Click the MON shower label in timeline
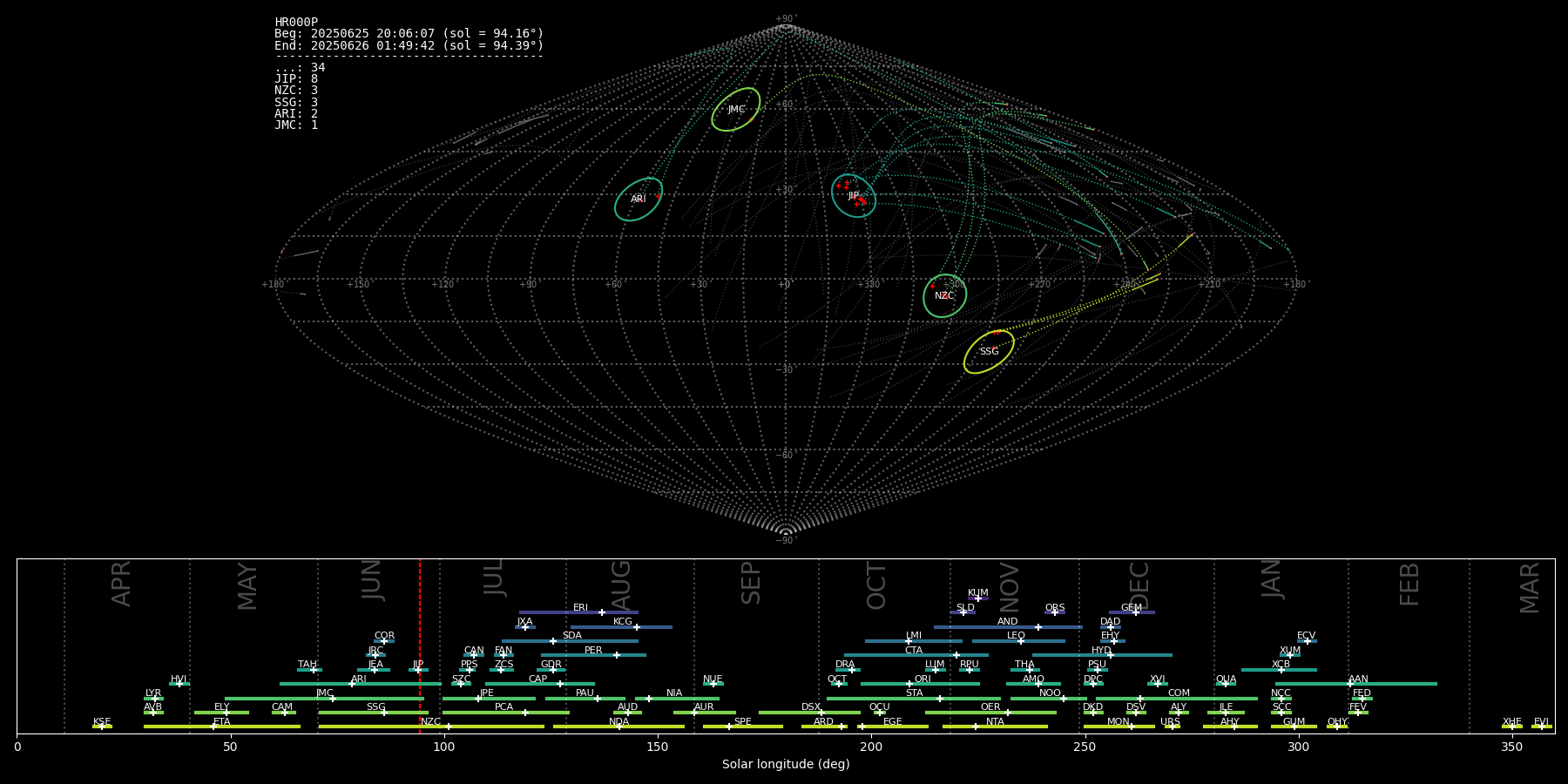The height and width of the screenshot is (784, 1568). click(1119, 722)
